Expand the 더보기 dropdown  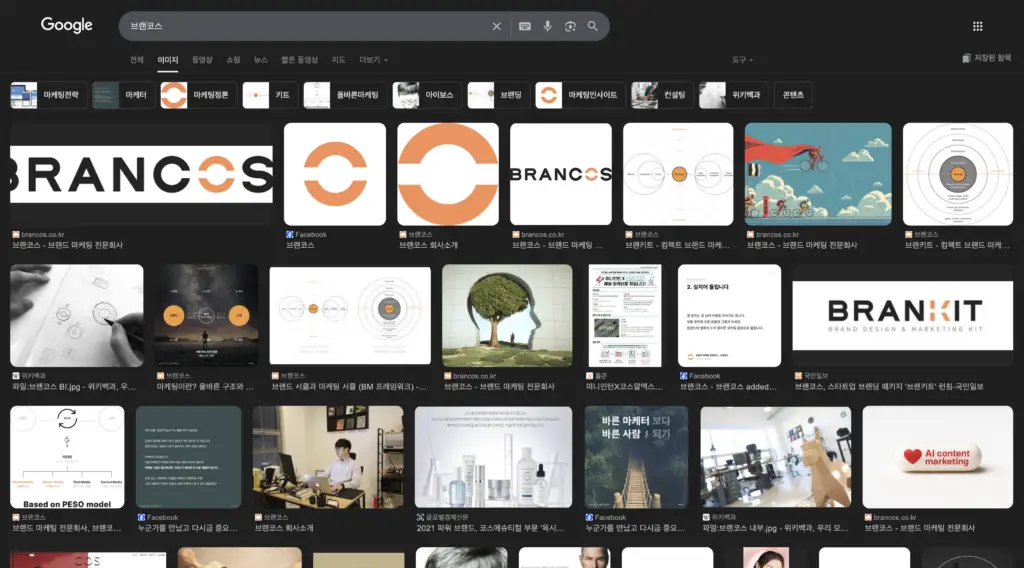point(373,59)
